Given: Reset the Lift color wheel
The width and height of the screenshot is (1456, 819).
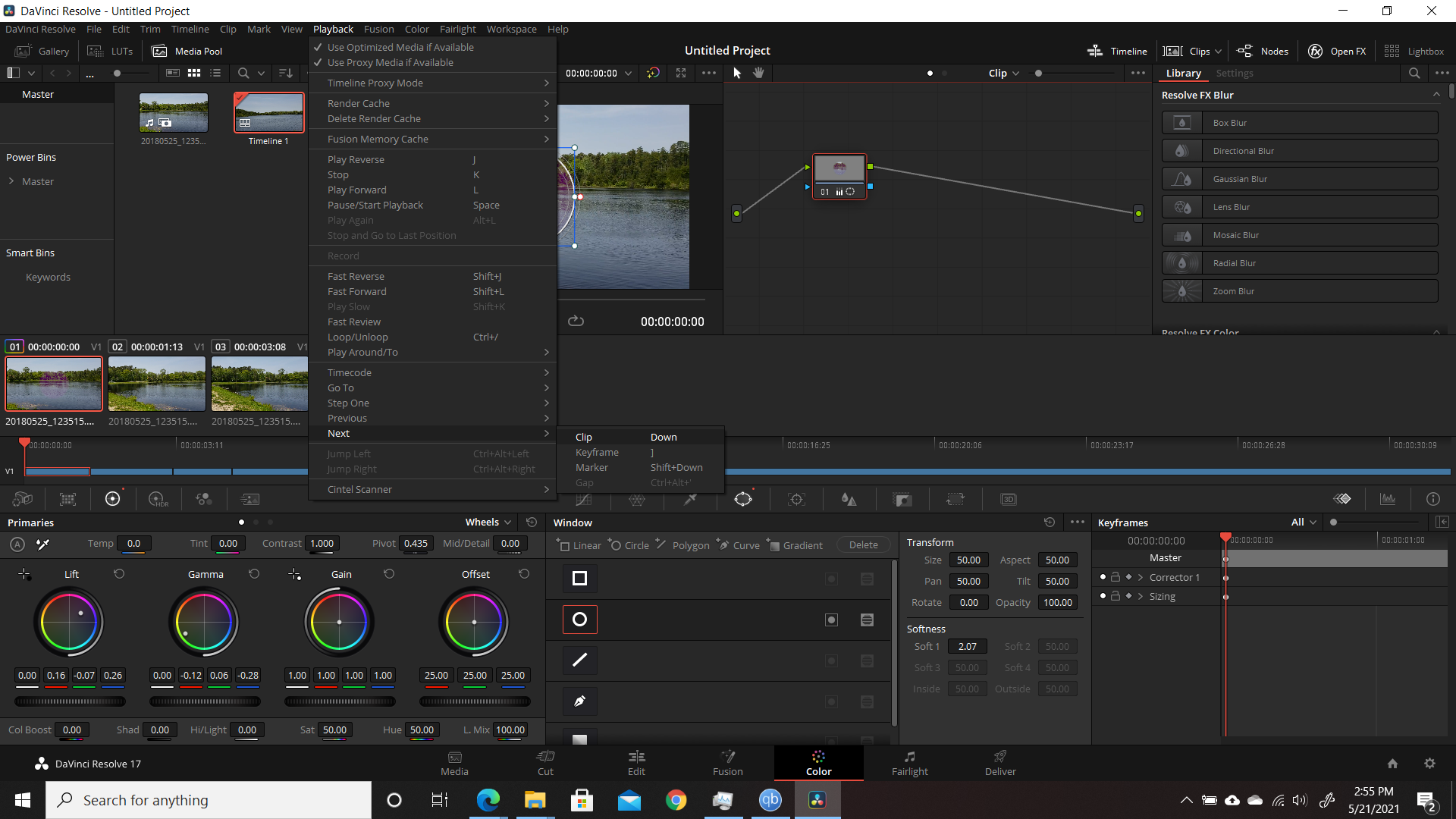Looking at the screenshot, I should pos(119,574).
